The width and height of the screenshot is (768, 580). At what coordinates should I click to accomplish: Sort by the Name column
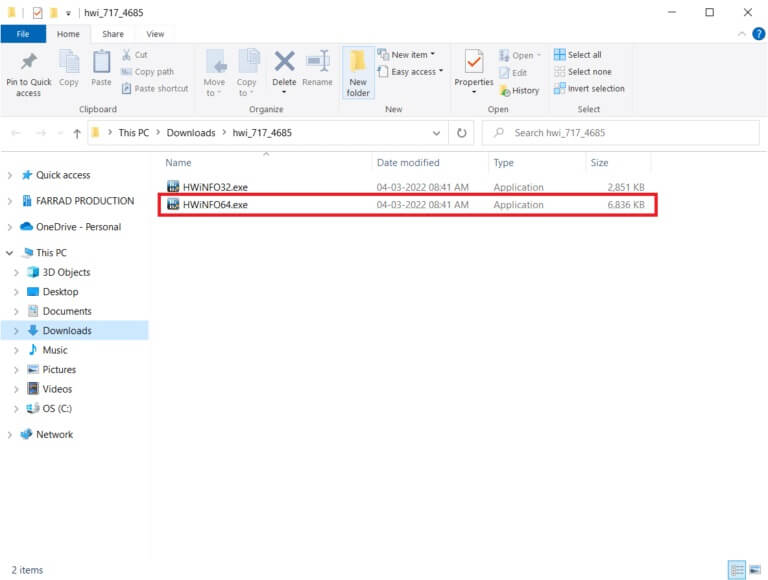178,163
